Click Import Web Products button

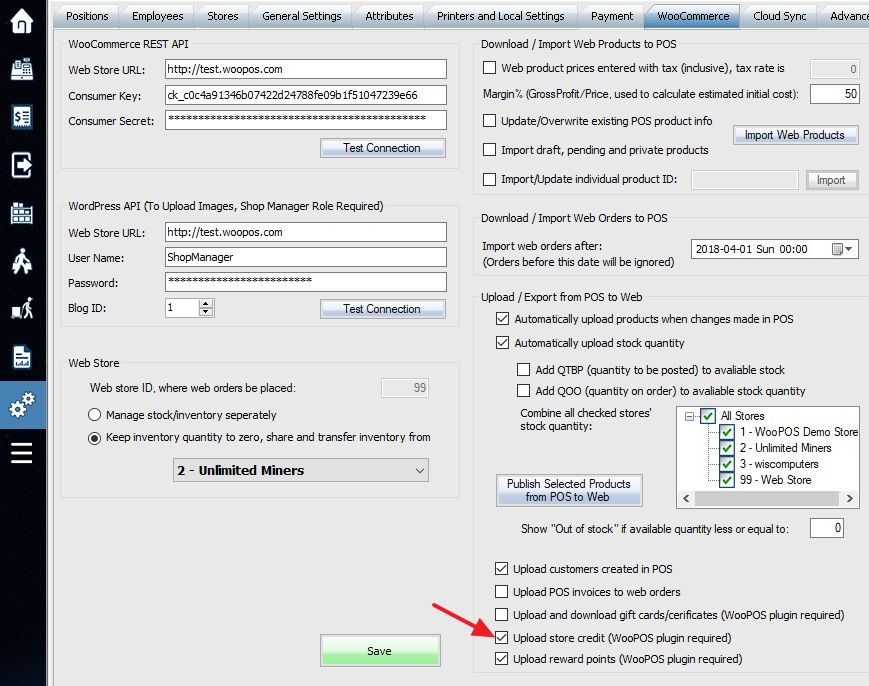point(795,135)
